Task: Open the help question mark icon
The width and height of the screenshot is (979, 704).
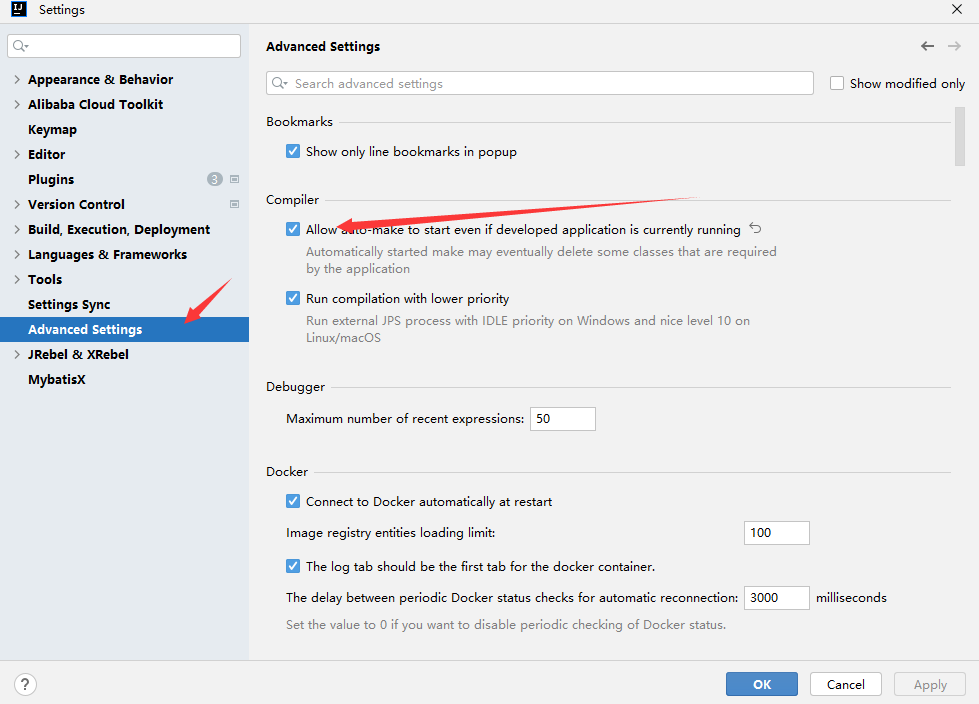Action: click(25, 684)
